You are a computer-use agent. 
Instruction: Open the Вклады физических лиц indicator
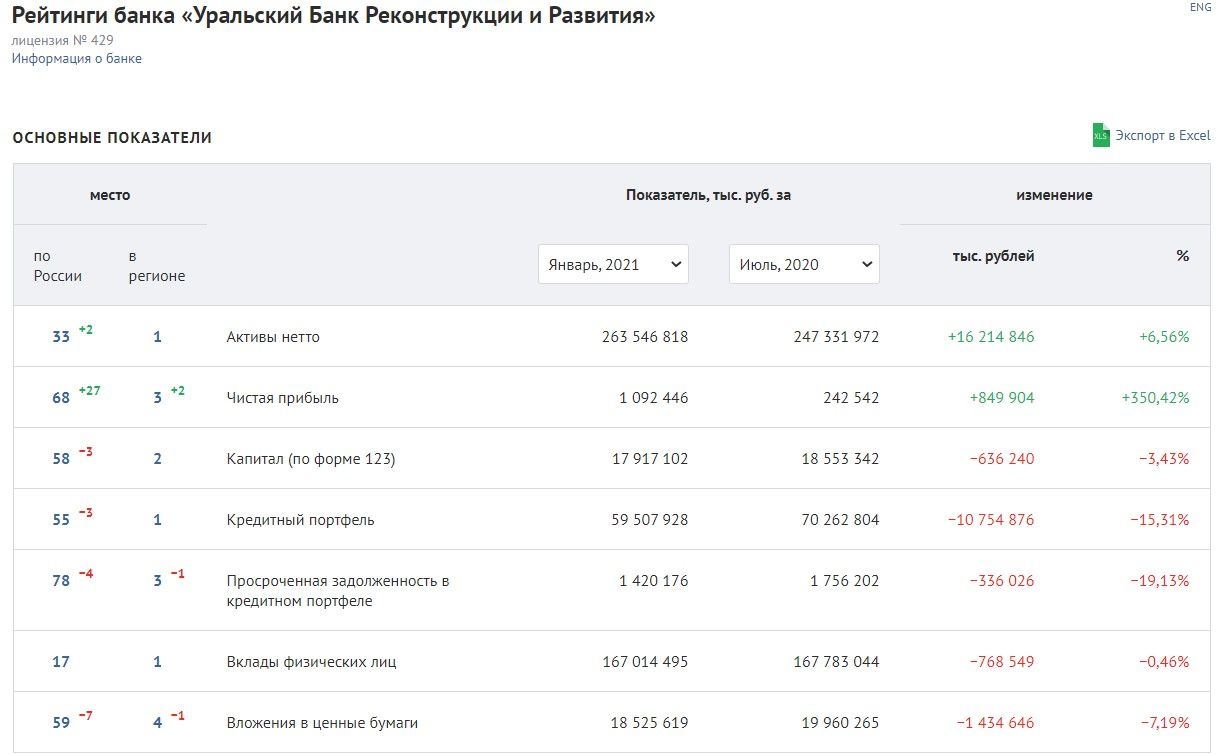pyautogui.click(x=311, y=662)
